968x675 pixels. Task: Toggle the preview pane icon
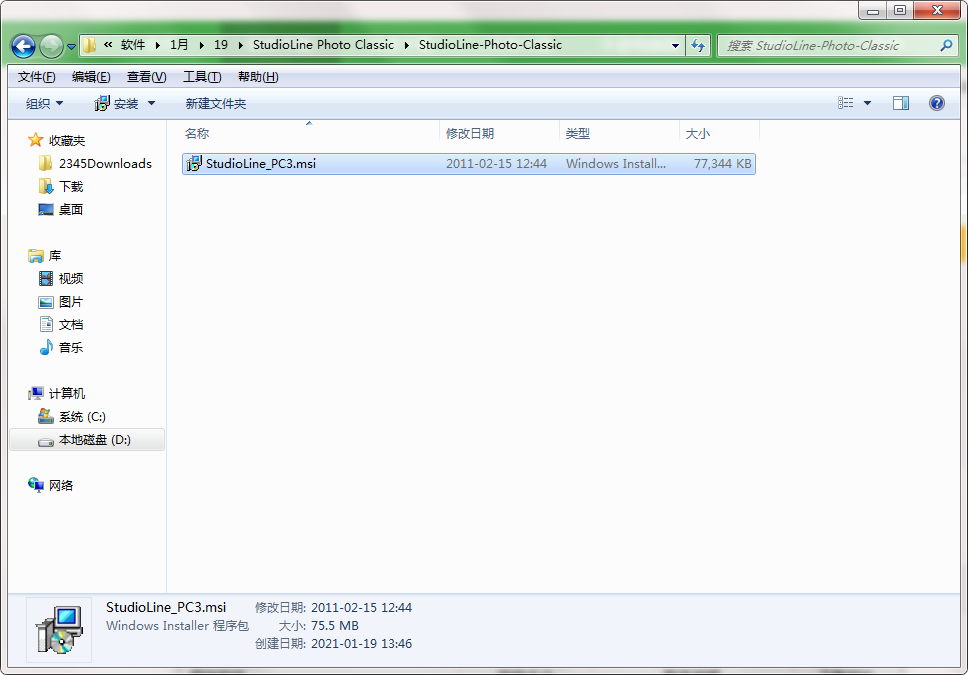pyautogui.click(x=901, y=103)
